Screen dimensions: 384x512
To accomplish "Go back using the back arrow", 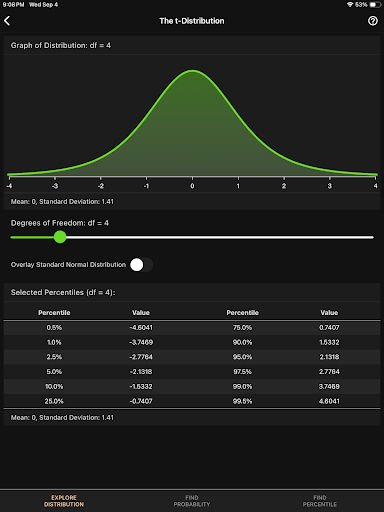I will tap(7, 21).
